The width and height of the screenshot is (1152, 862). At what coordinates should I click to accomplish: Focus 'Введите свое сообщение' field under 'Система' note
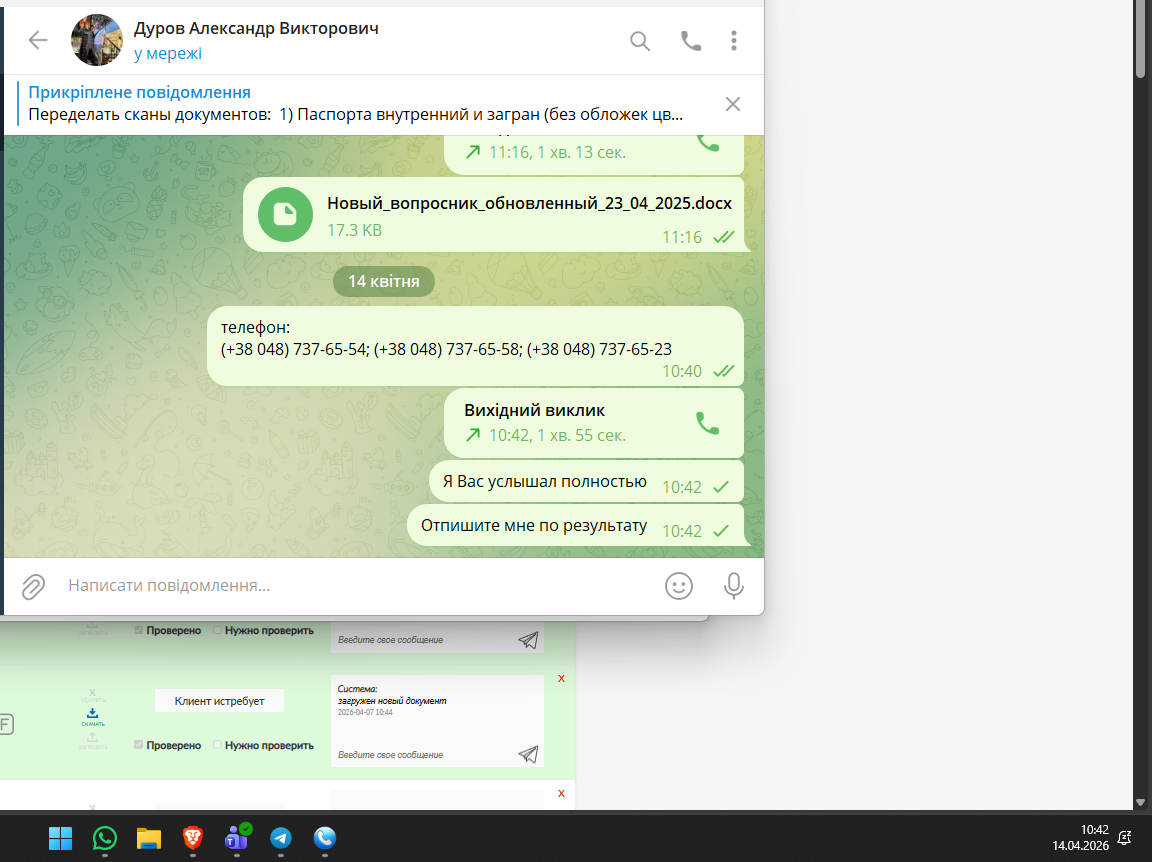pyautogui.click(x=425, y=755)
